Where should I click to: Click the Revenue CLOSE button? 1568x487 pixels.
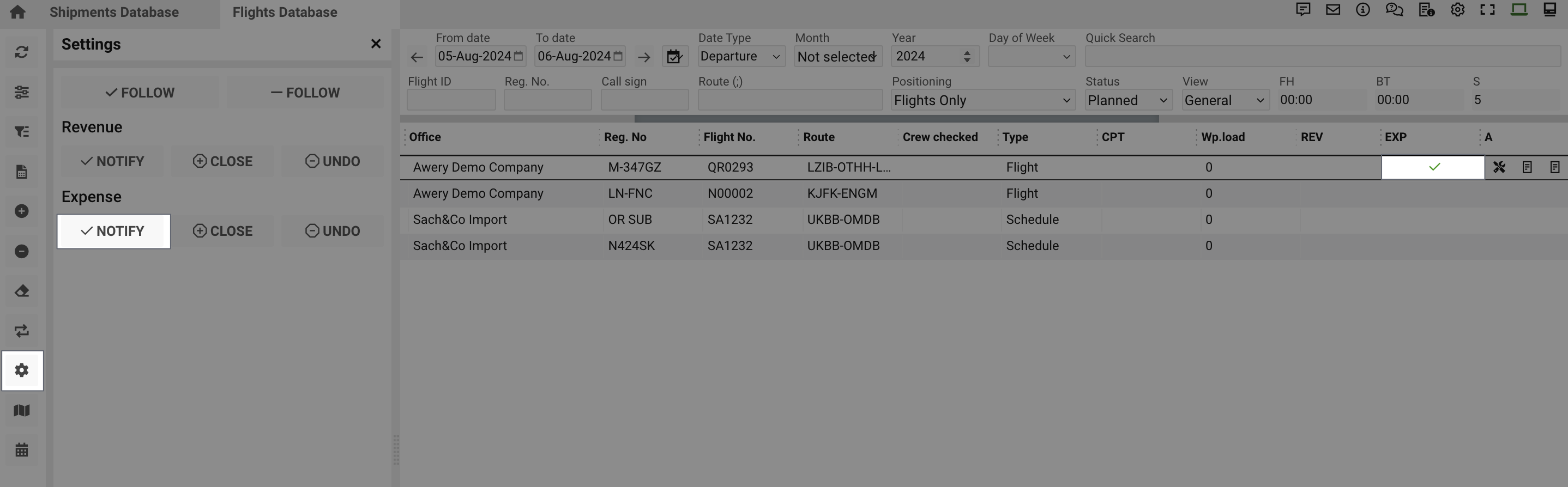[223, 161]
